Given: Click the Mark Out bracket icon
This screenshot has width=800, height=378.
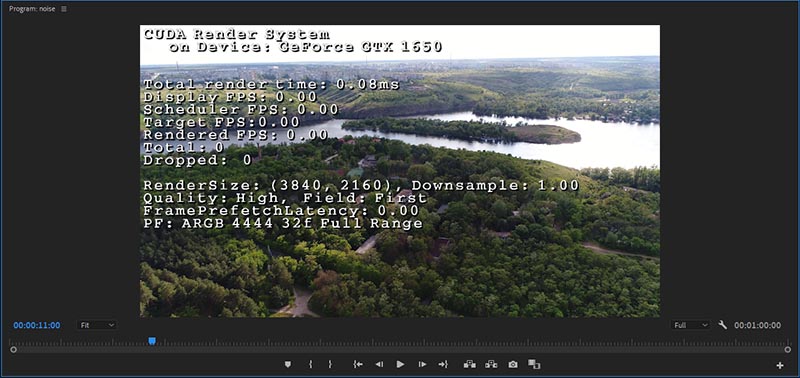Looking at the screenshot, I should click(x=330, y=364).
